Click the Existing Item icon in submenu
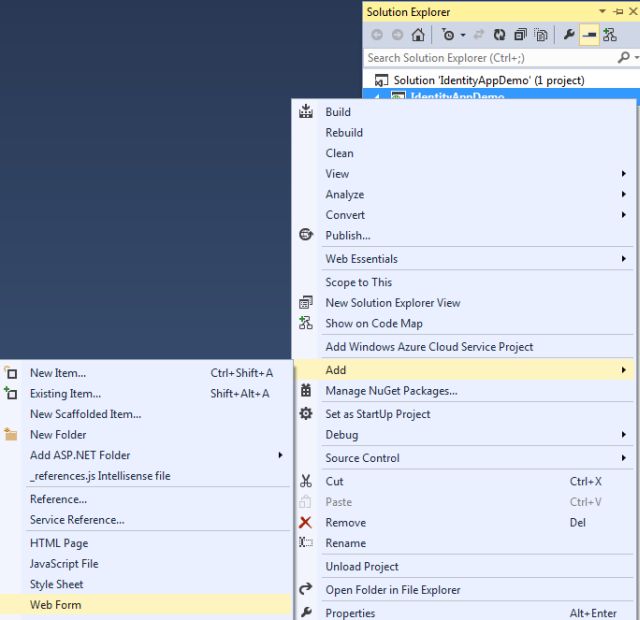Image resolution: width=640 pixels, height=620 pixels. coord(11,393)
